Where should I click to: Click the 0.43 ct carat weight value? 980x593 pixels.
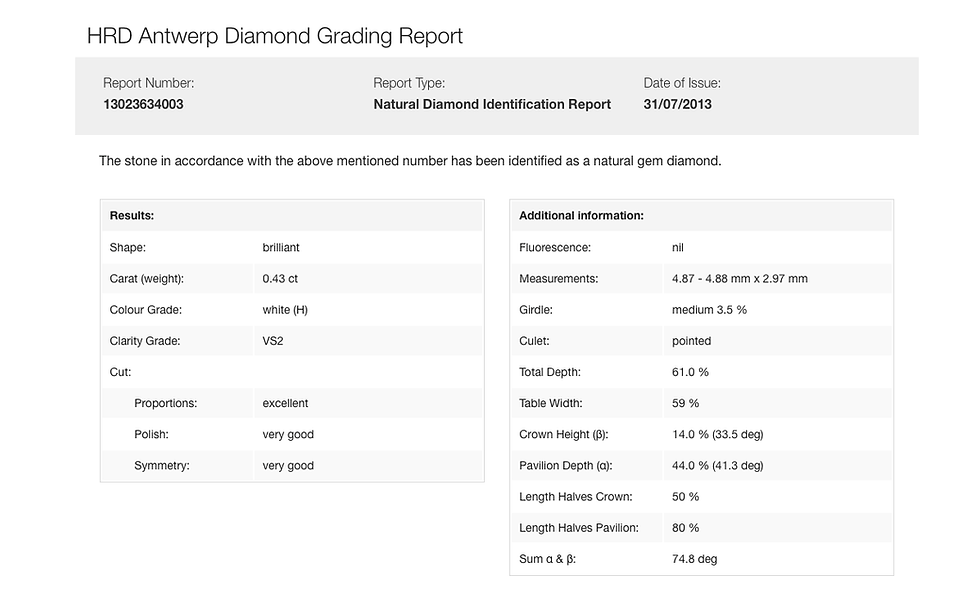pyautogui.click(x=280, y=279)
